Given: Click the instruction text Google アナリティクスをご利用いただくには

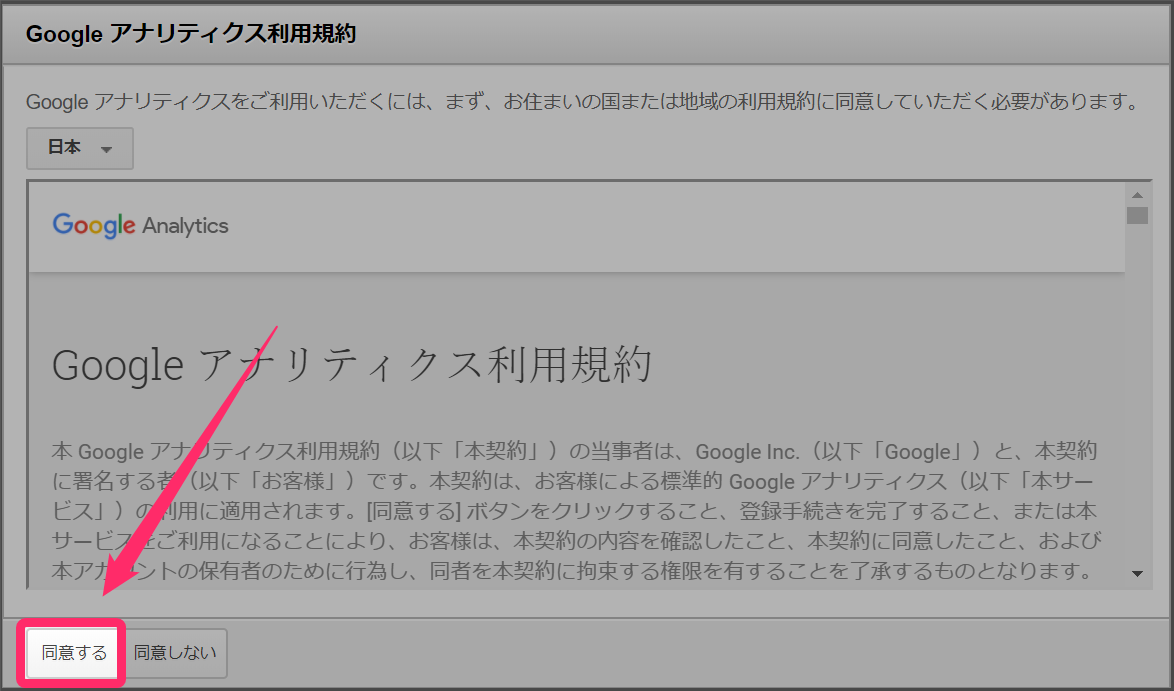Looking at the screenshot, I should pyautogui.click(x=583, y=101).
